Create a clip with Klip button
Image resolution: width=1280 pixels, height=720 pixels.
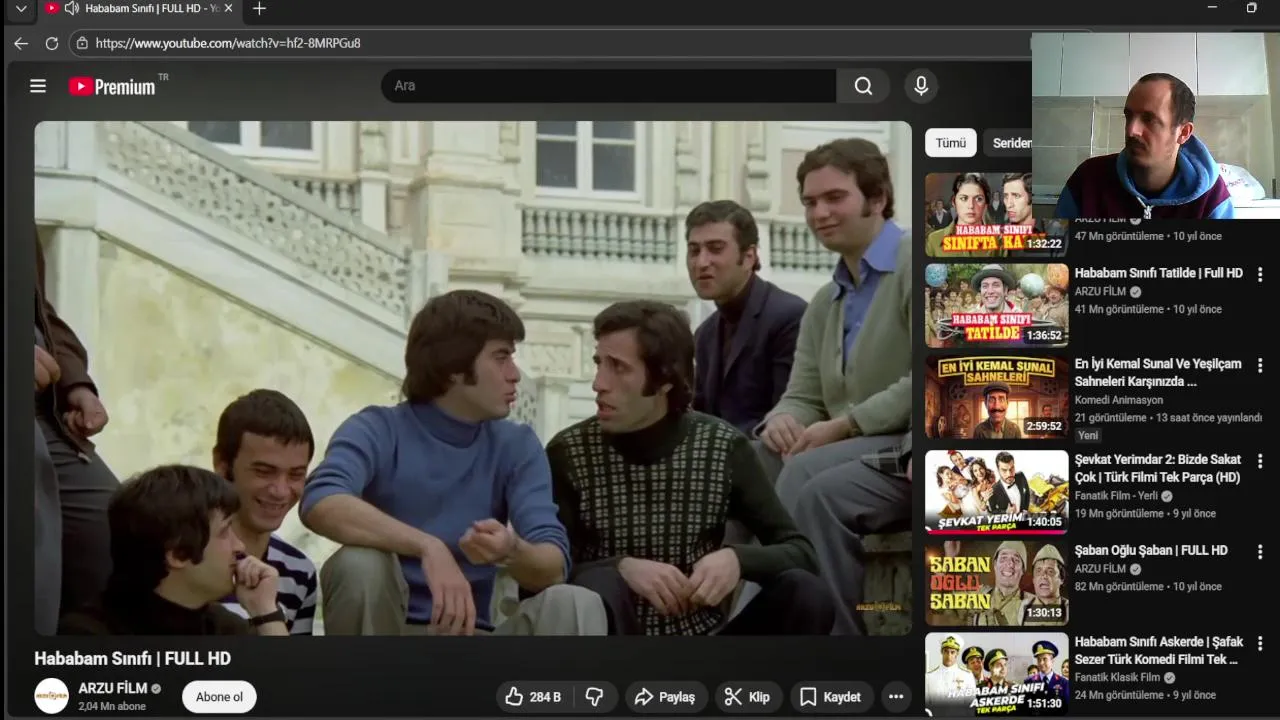(747, 697)
